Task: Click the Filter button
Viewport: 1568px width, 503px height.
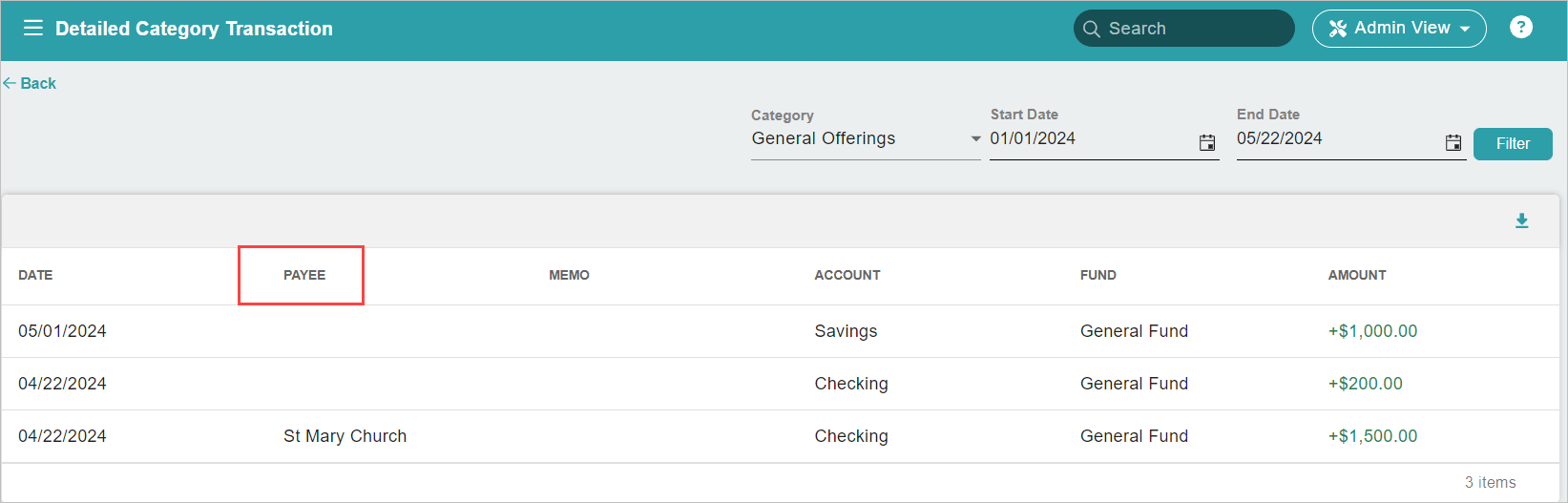Action: coord(1513,144)
